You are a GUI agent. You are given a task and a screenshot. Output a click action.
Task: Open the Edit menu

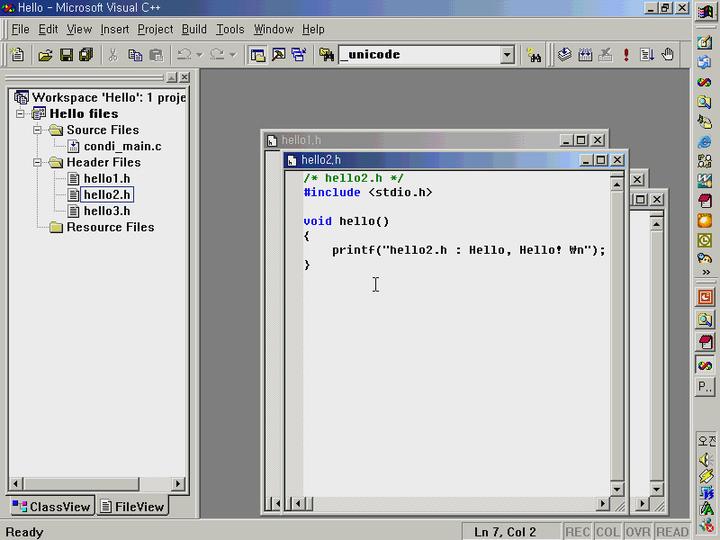pyautogui.click(x=48, y=29)
